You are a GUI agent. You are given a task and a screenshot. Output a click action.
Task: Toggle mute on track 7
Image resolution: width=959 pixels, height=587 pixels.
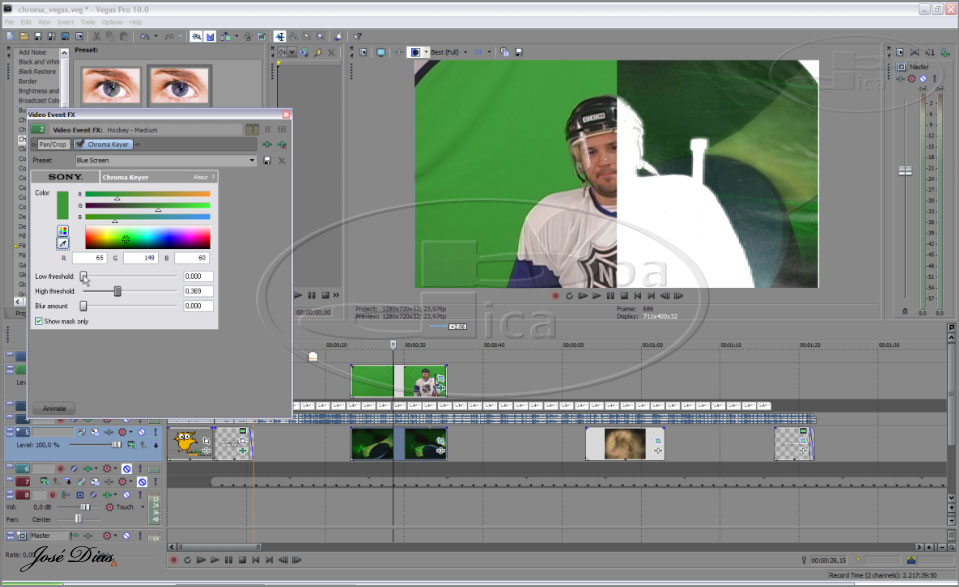coord(142,482)
